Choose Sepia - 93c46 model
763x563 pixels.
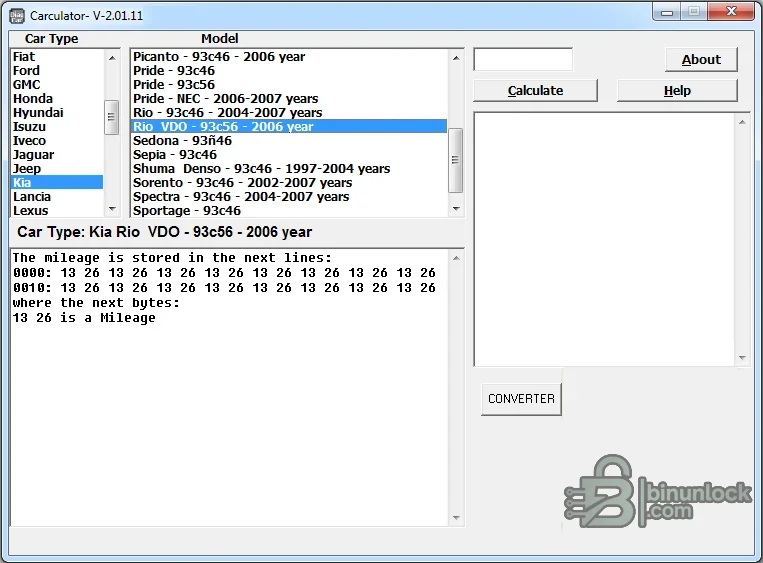pos(289,155)
